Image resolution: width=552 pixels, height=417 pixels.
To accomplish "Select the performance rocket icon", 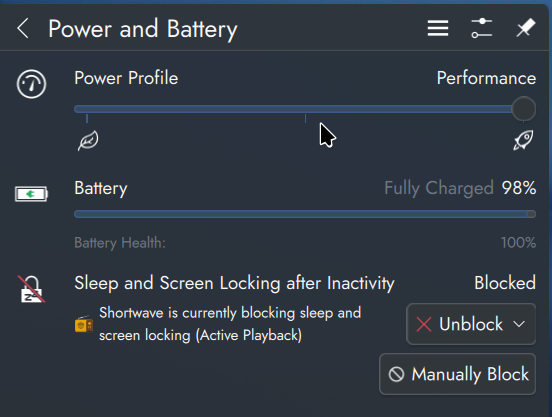I will pyautogui.click(x=523, y=140).
